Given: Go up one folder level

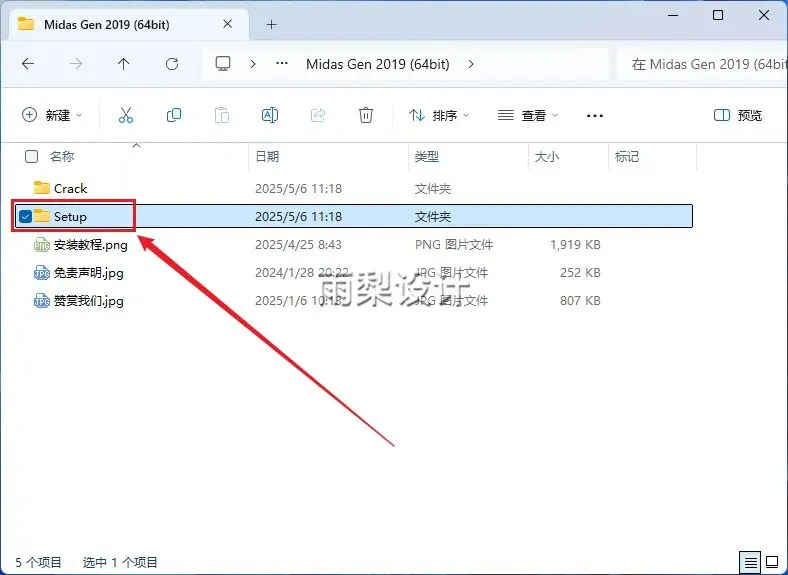Looking at the screenshot, I should click(124, 64).
